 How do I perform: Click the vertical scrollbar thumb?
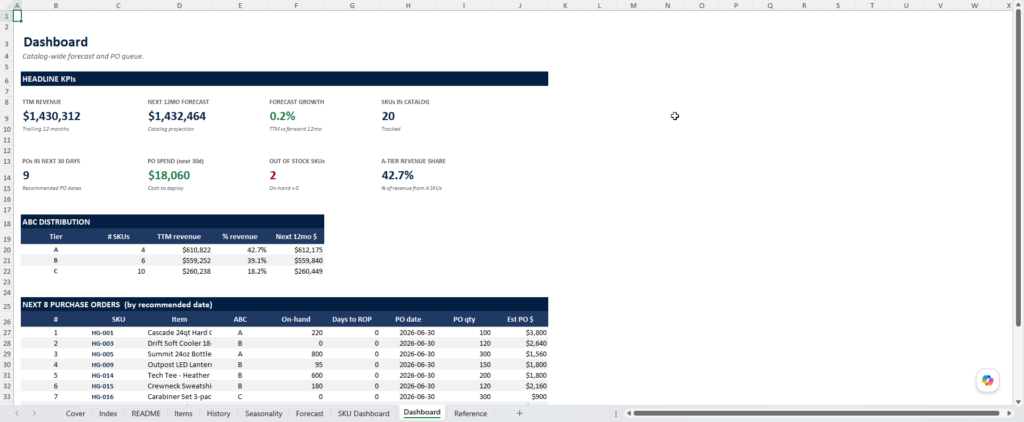[x=1019, y=169]
